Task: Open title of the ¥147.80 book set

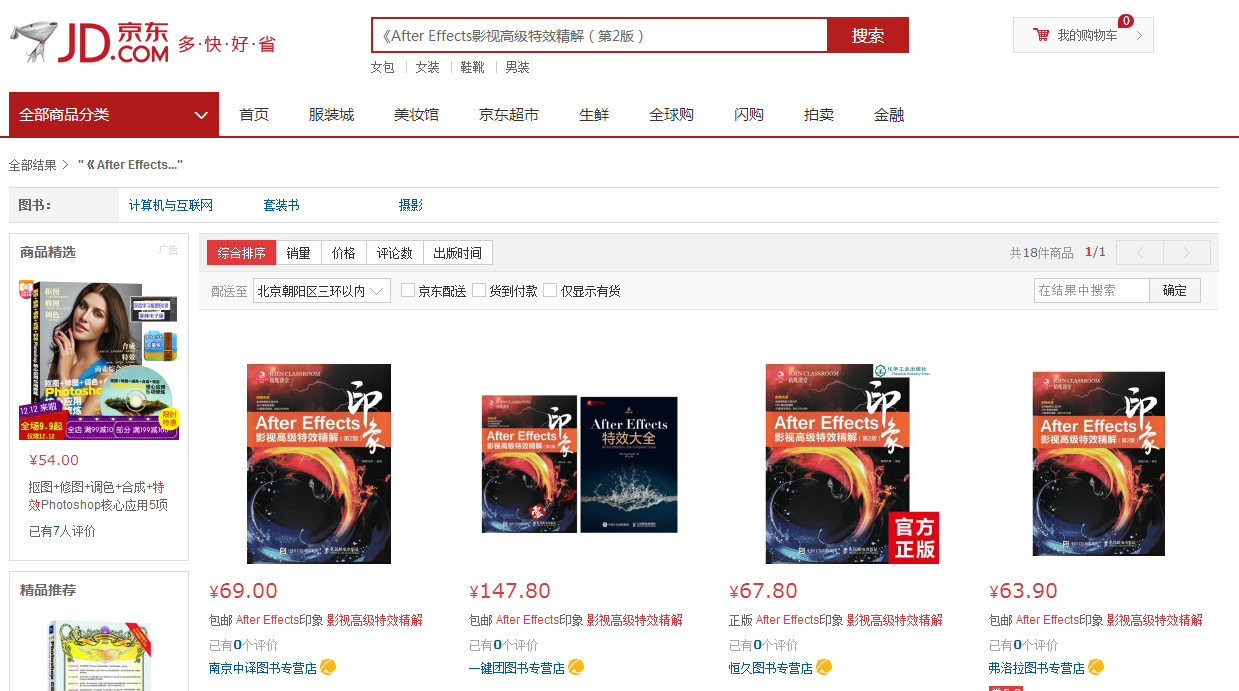Action: (576, 620)
